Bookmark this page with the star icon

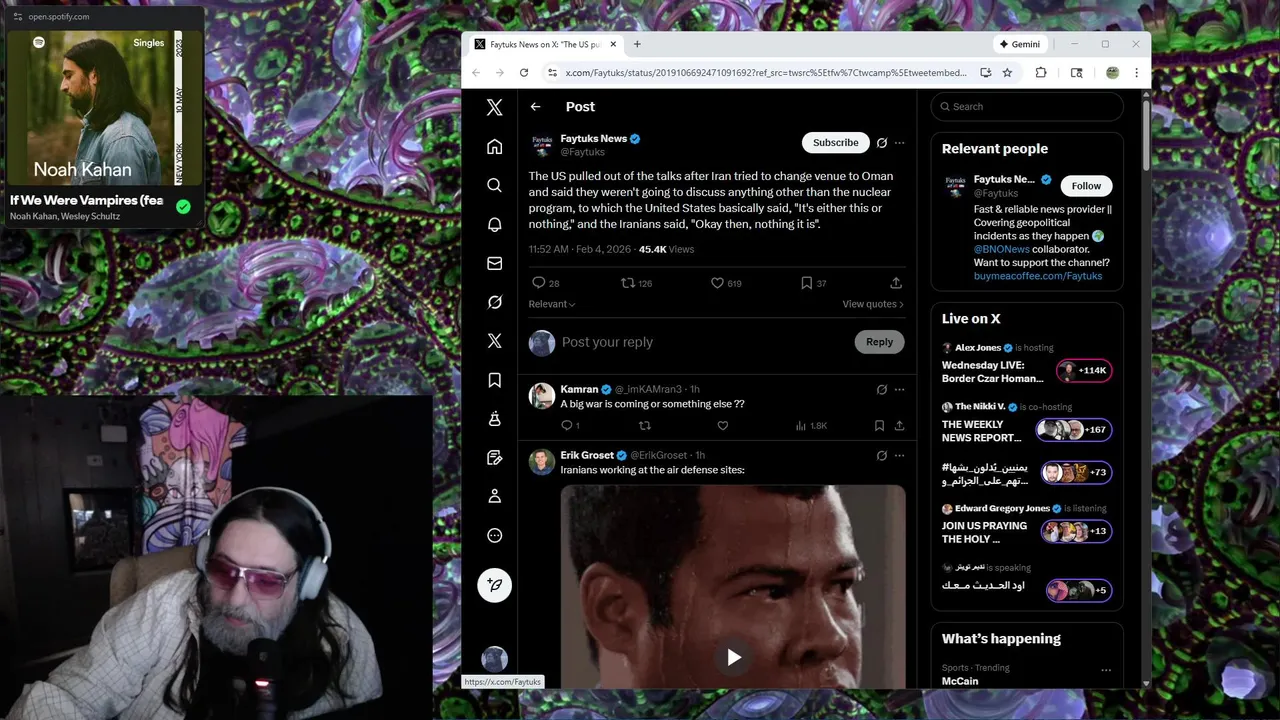[1007, 72]
